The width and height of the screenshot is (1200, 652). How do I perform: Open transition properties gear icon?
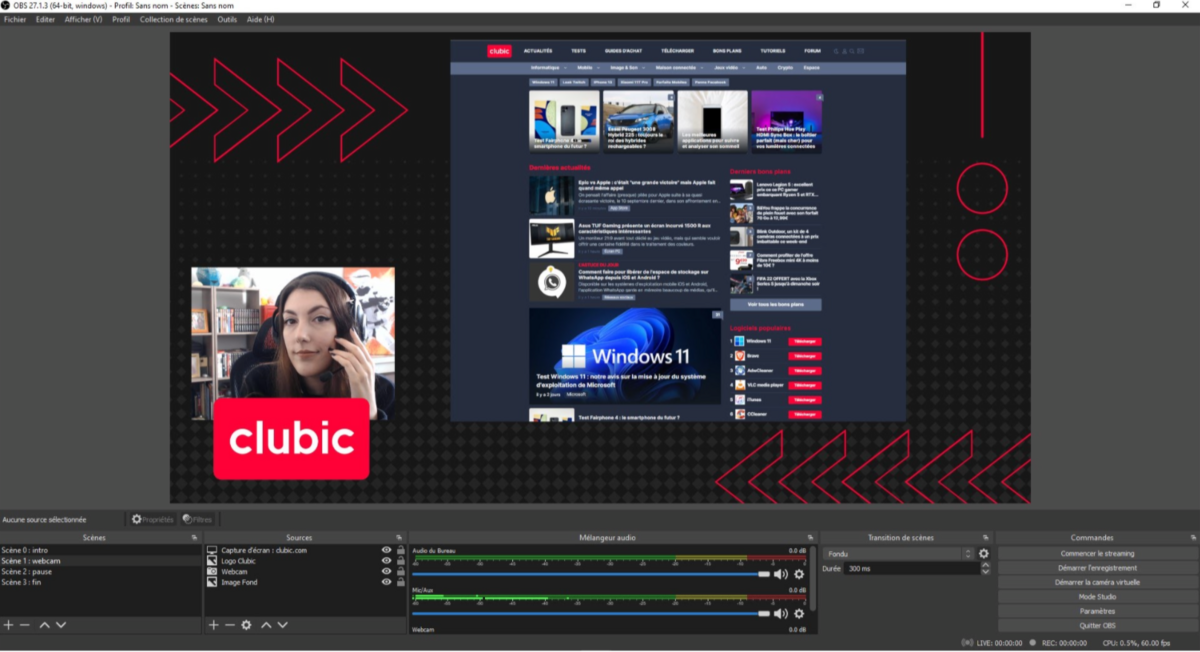tap(984, 553)
